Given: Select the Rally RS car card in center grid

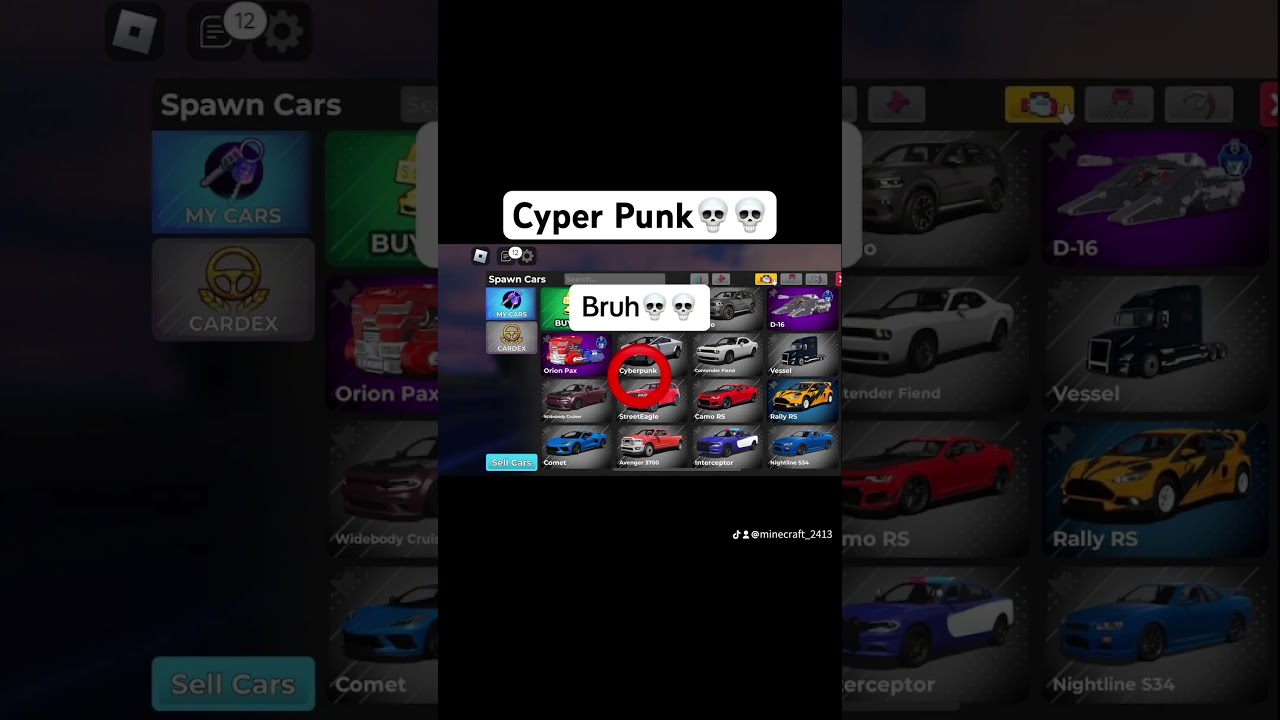Looking at the screenshot, I should [x=802, y=400].
